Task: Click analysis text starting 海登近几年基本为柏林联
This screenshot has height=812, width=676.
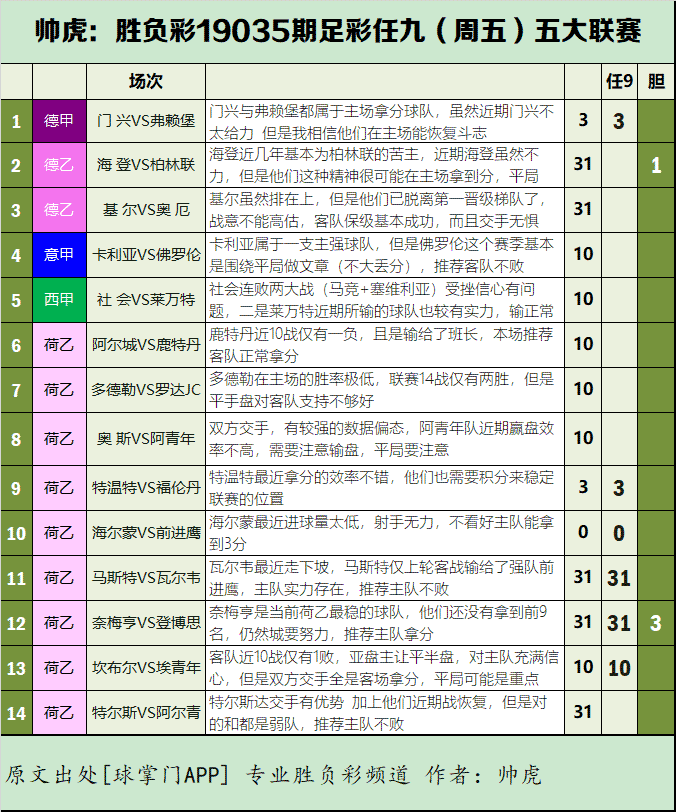Action: click(x=374, y=165)
